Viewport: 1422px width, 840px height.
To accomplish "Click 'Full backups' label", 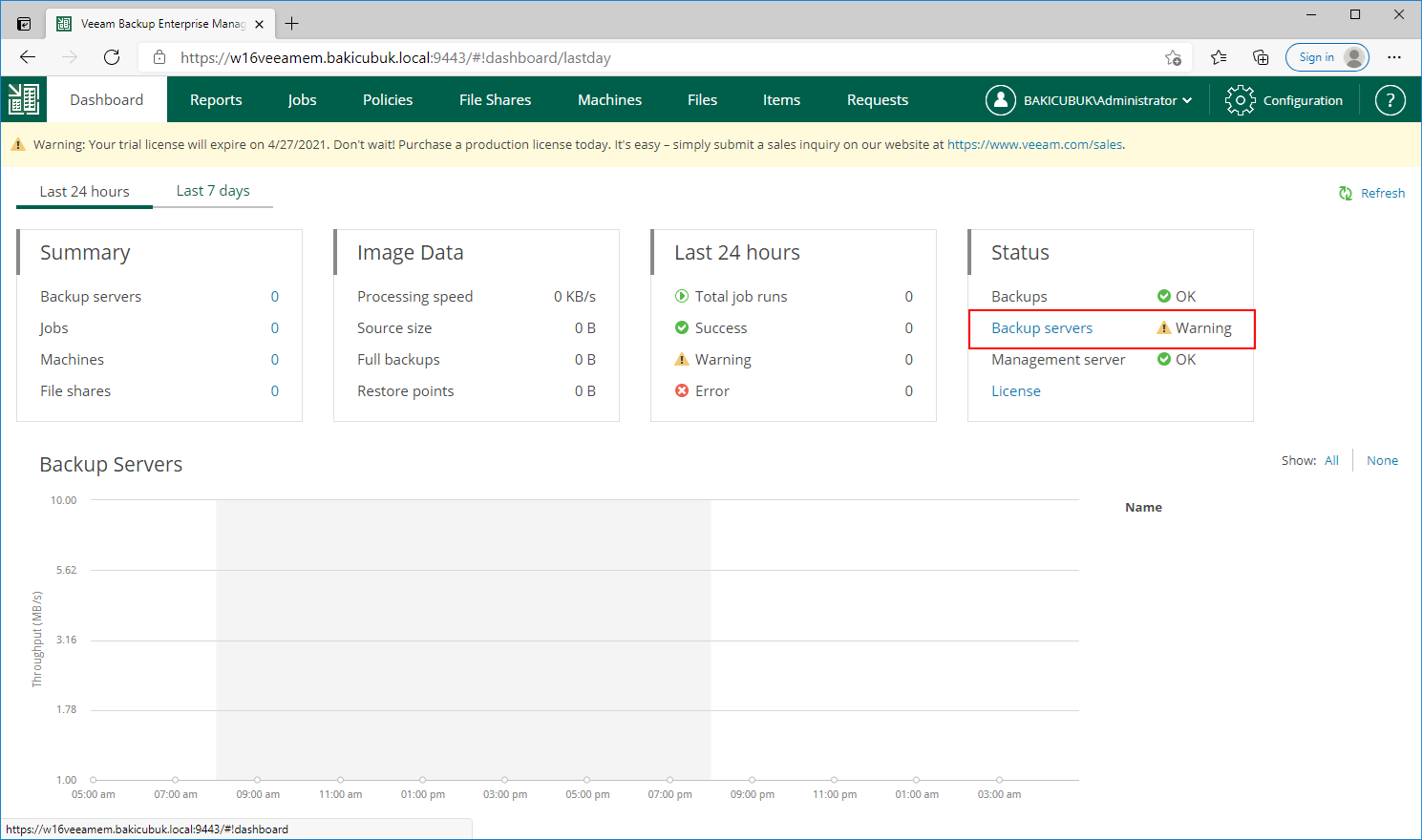I will (x=398, y=359).
